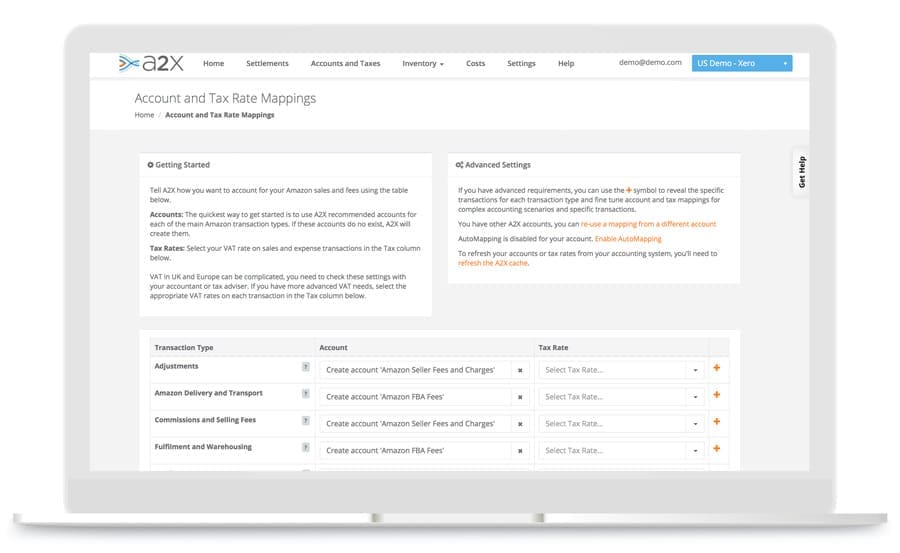Expand Amazon Delivery and Transport plus icon
The image size is (900, 553).
(716, 395)
